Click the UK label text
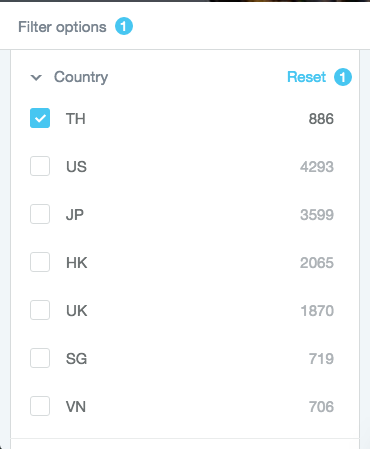The image size is (370, 449). tap(77, 311)
